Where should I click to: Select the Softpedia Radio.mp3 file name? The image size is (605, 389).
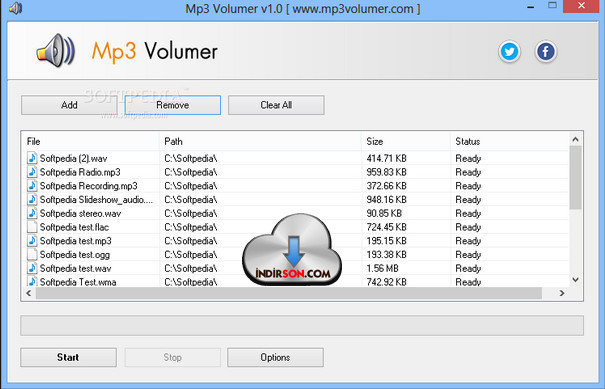tap(80, 172)
